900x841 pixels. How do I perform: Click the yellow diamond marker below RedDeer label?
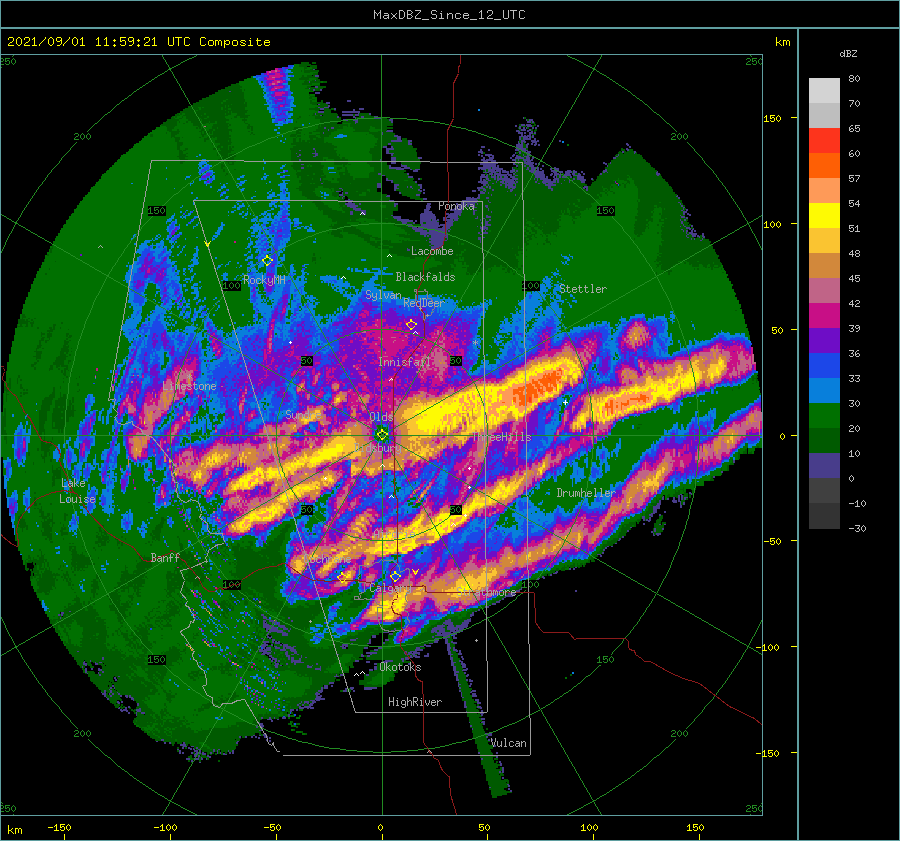pos(412,325)
